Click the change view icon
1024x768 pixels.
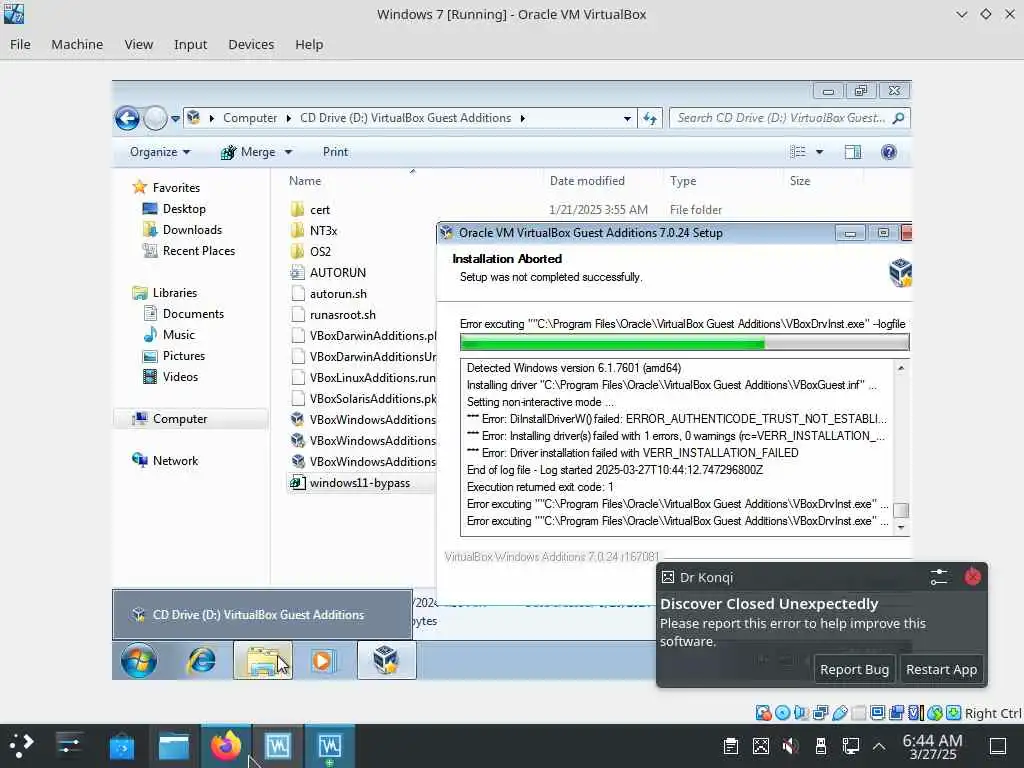[x=798, y=152]
